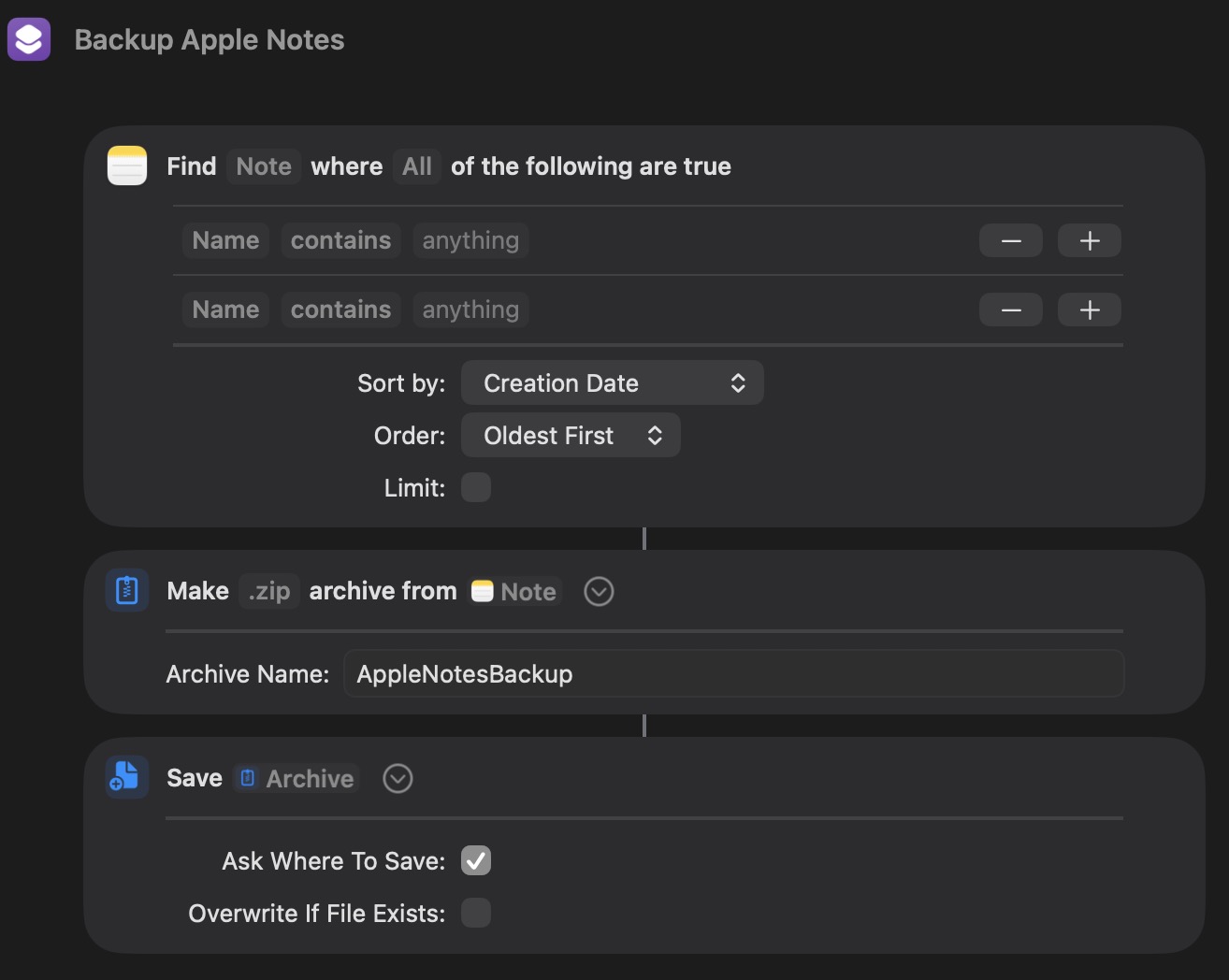Screen dimensions: 1229x980
Task: Click the Archive Name: label
Action: point(248,674)
